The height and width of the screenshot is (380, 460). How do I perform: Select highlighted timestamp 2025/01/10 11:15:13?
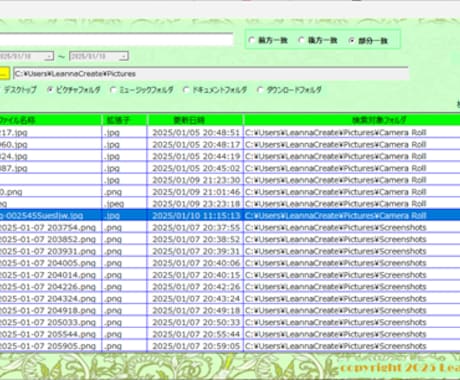click(196, 216)
